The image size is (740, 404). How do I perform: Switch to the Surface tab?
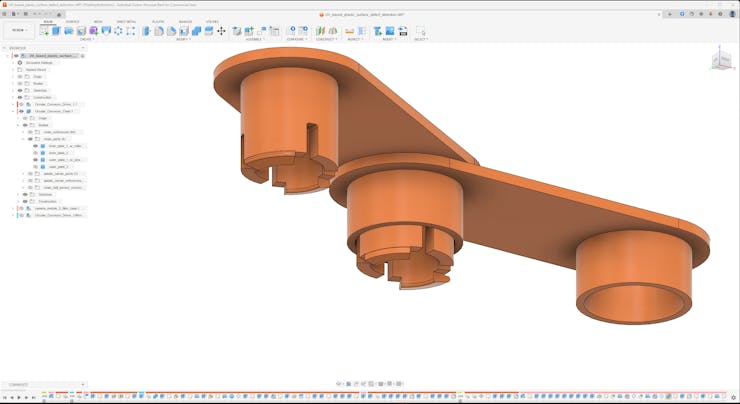[x=72, y=21]
